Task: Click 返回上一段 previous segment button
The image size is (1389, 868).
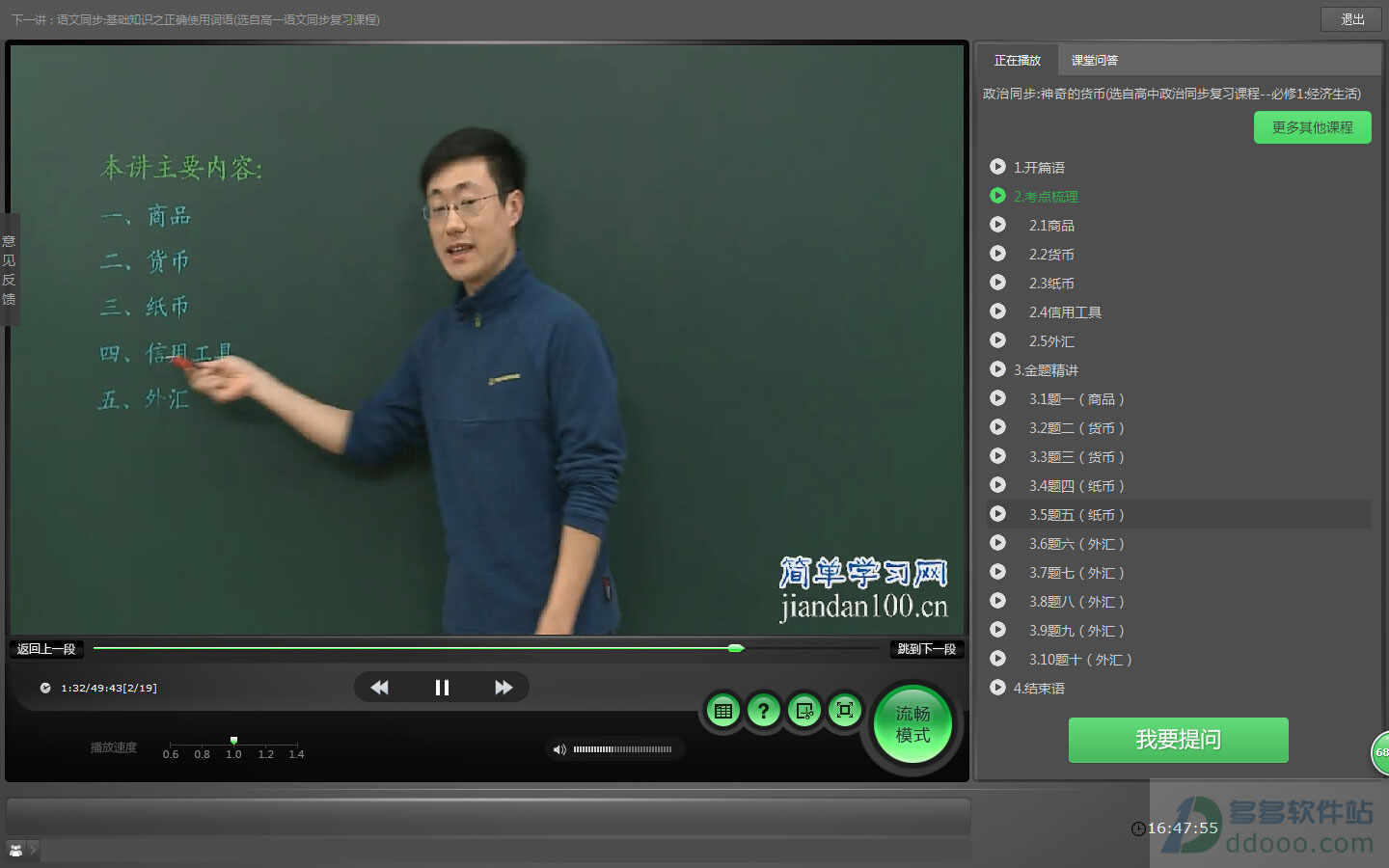Action: tap(46, 649)
